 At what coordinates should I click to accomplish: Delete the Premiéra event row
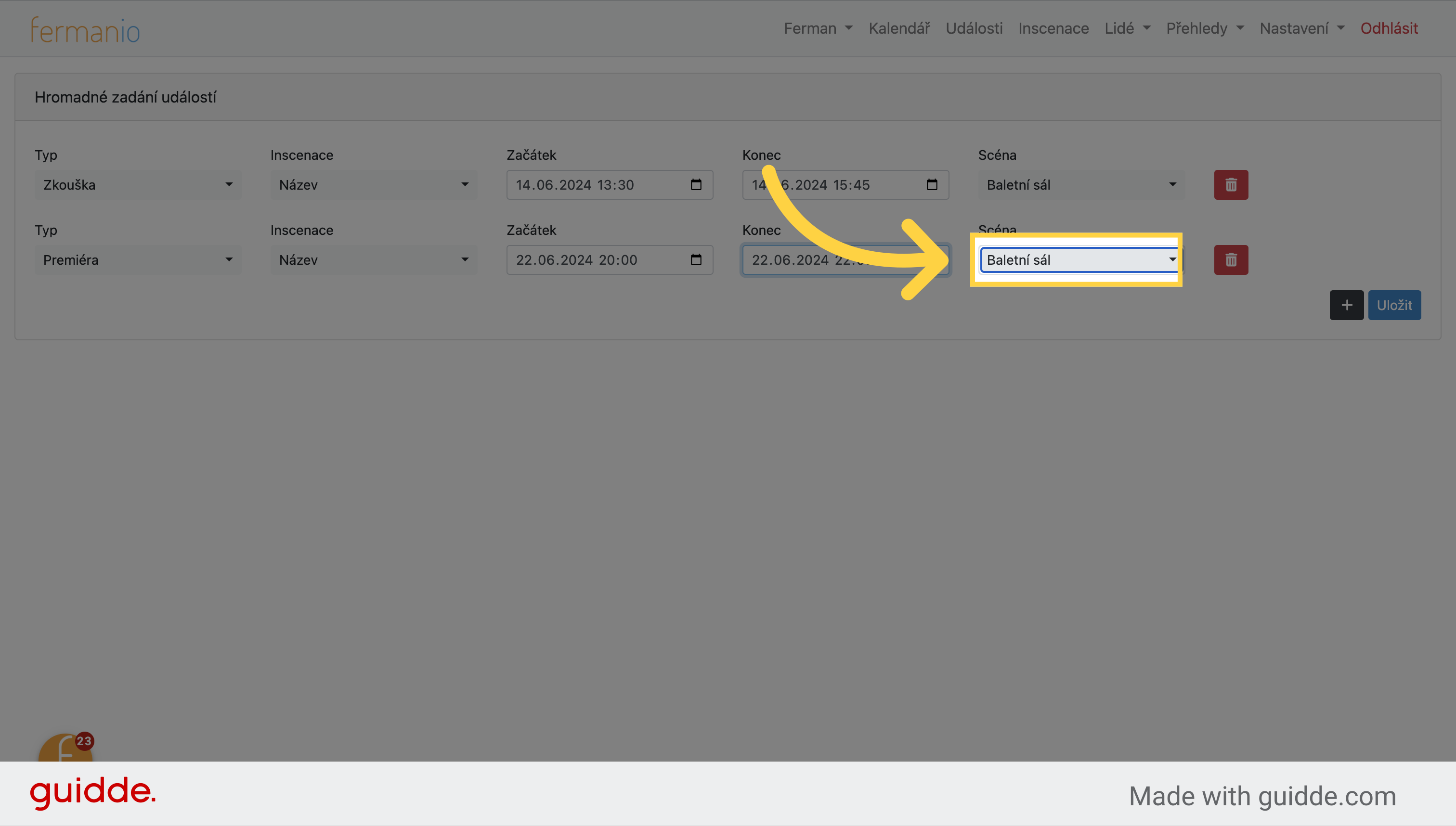point(1231,260)
